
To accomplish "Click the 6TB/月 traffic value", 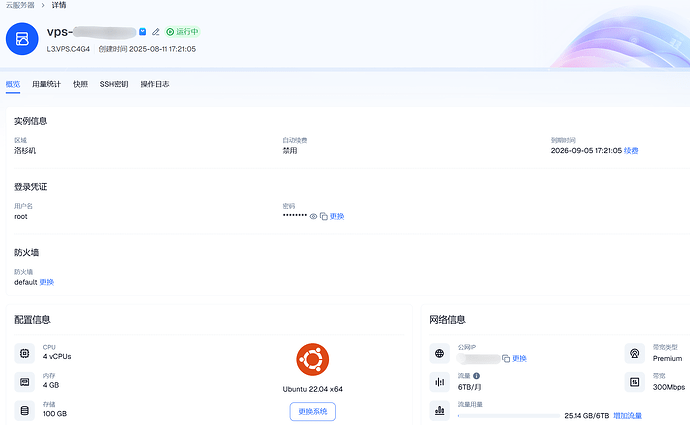I will [469, 387].
